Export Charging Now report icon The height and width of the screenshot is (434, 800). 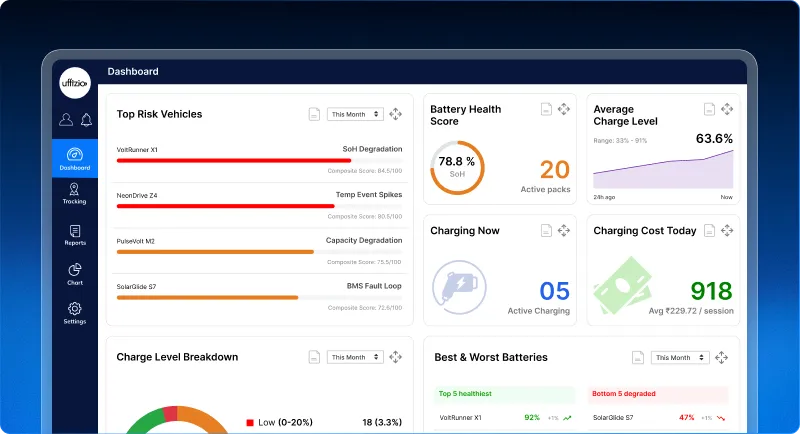click(x=546, y=231)
